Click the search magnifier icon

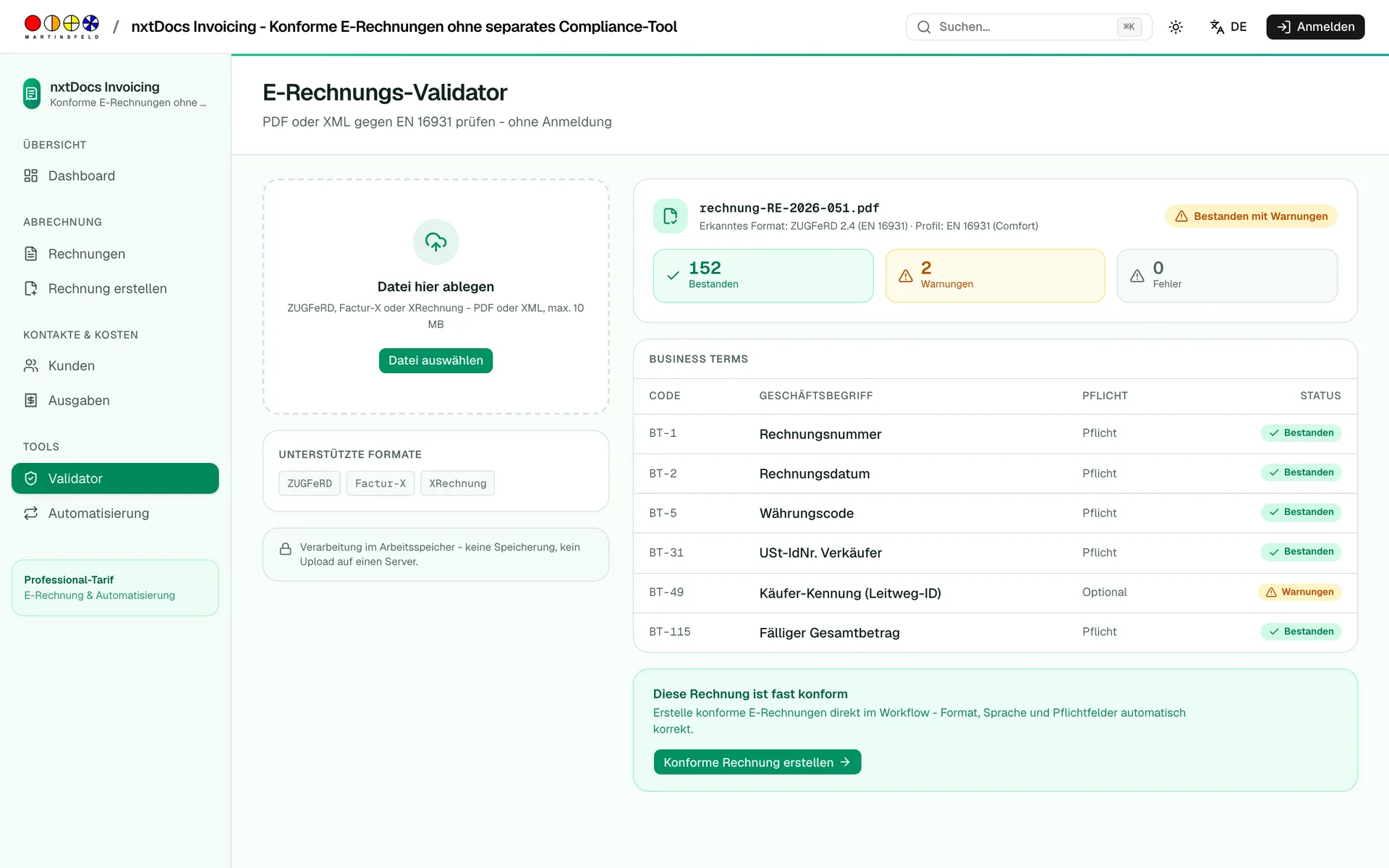point(924,27)
